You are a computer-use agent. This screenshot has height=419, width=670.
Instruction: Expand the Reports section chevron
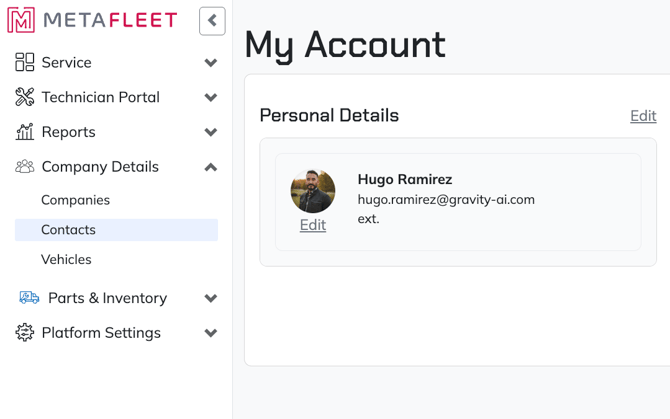pyautogui.click(x=211, y=132)
